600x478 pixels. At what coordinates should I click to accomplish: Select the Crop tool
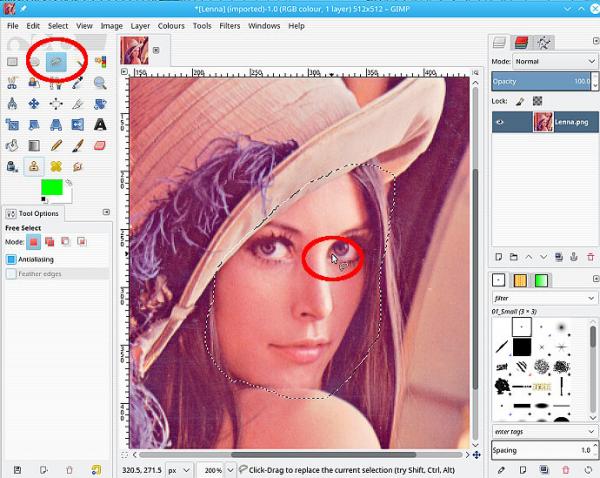pos(78,103)
